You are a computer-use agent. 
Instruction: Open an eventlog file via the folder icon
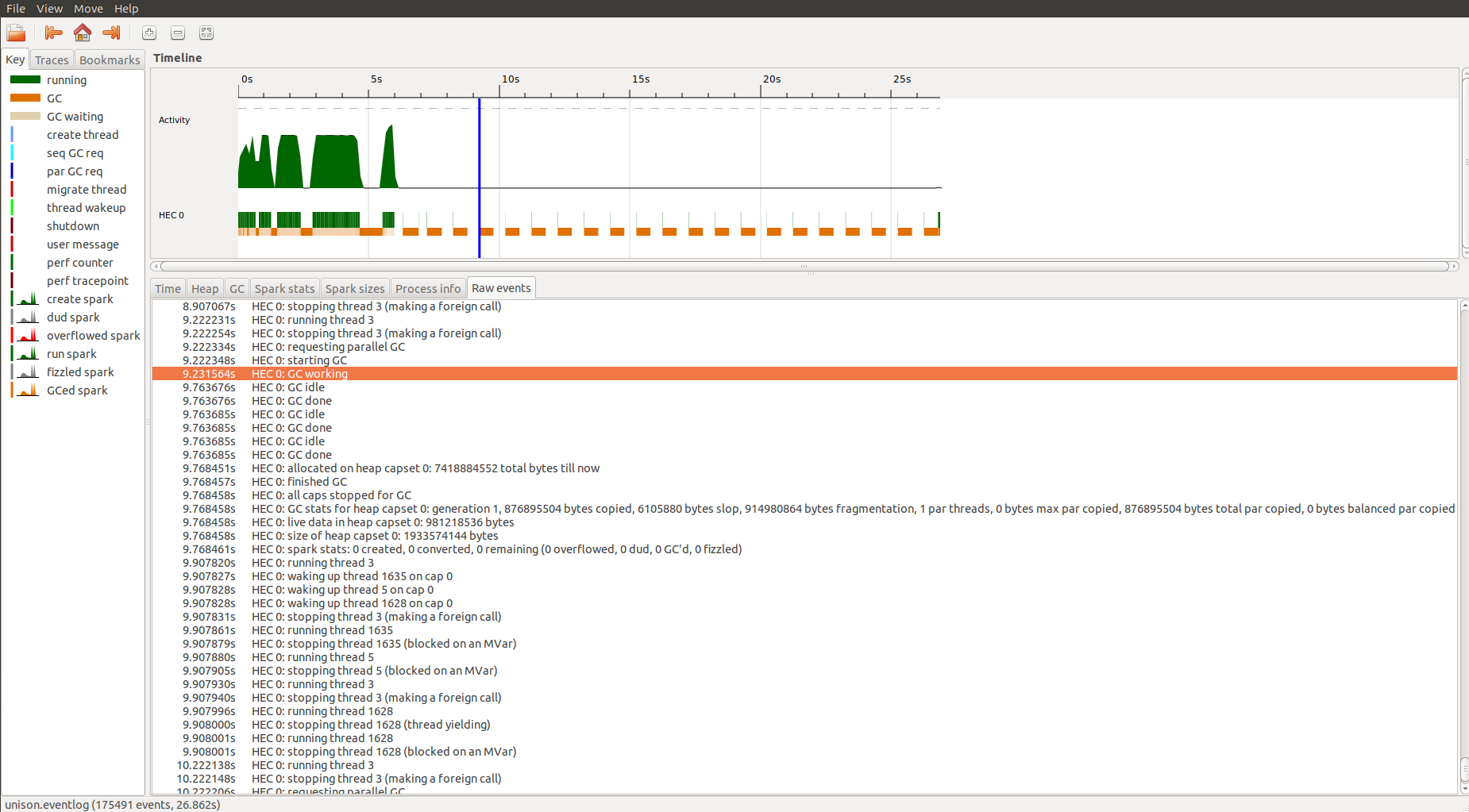pos(15,33)
